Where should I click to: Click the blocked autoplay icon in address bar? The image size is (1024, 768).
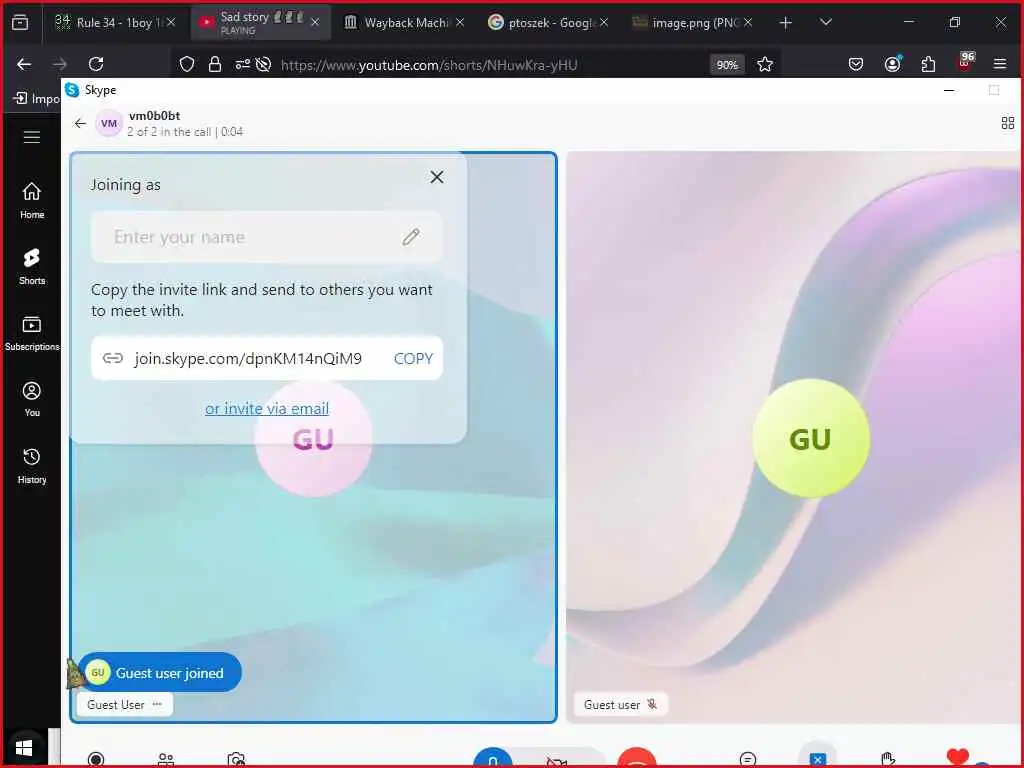(x=263, y=64)
